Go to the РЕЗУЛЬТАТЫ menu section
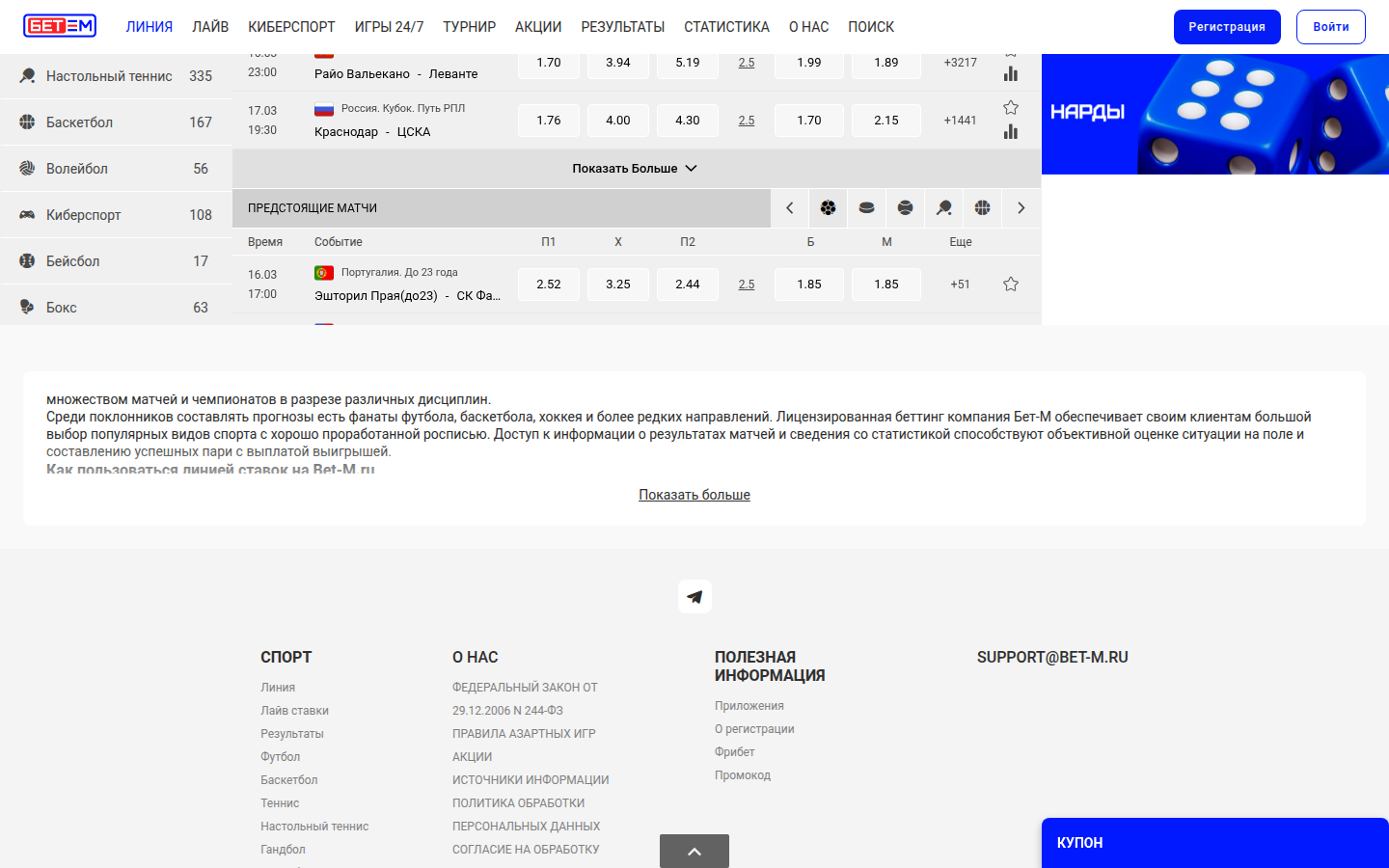 (622, 27)
